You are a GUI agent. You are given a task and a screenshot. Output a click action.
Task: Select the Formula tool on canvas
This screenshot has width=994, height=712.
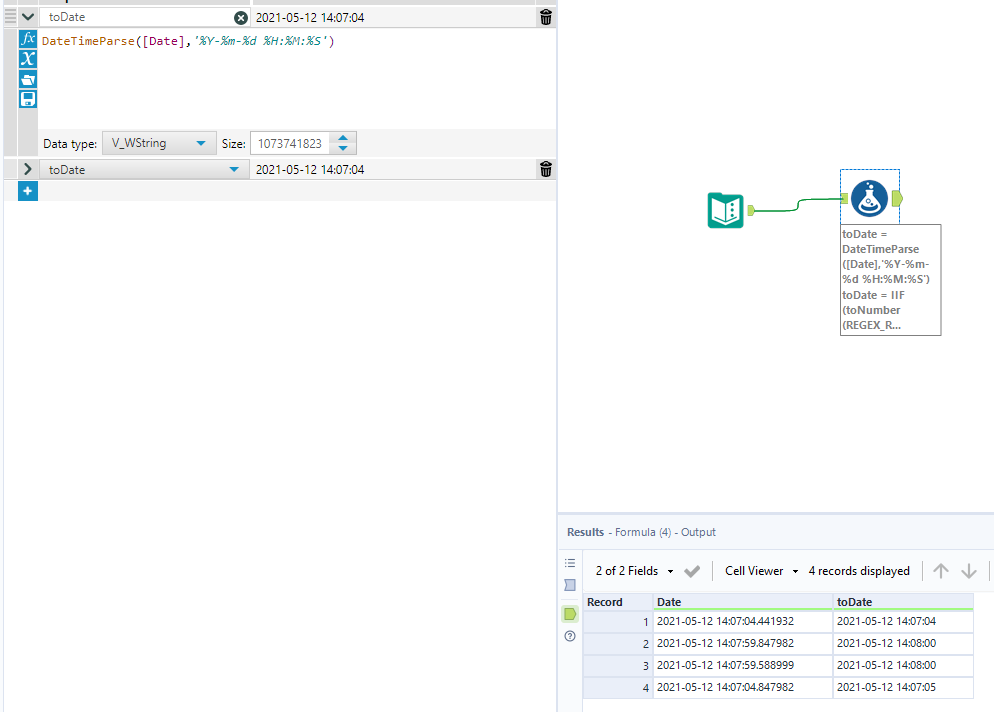pos(869,199)
